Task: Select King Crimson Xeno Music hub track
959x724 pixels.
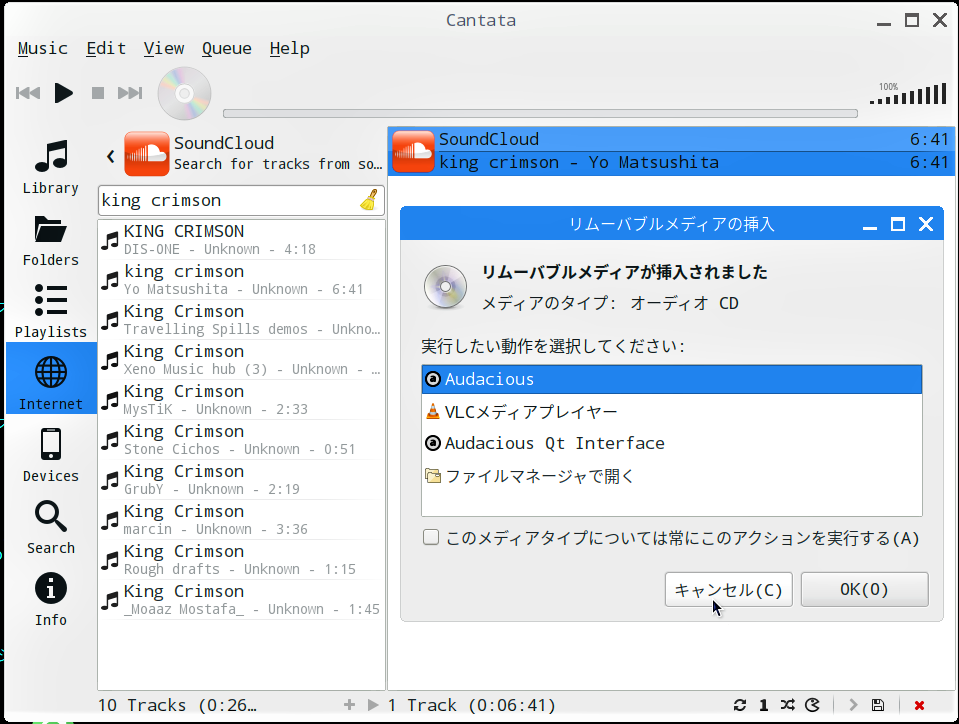Action: pos(242,360)
